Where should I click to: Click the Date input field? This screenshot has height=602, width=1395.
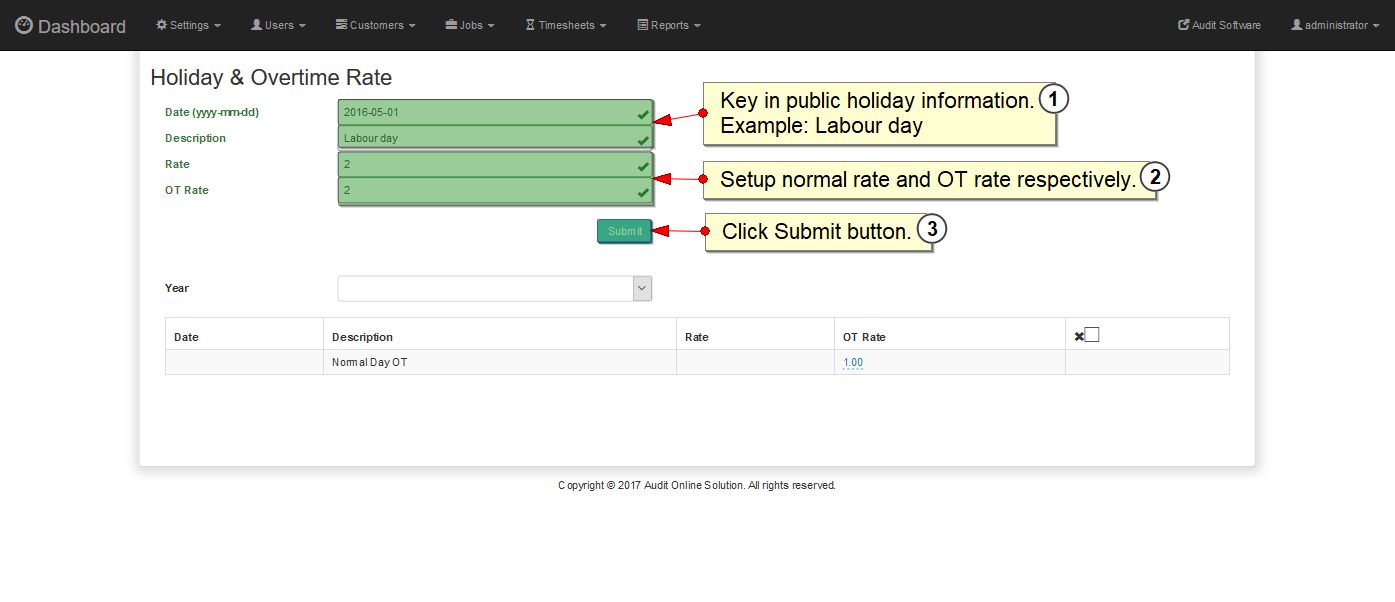pos(495,112)
